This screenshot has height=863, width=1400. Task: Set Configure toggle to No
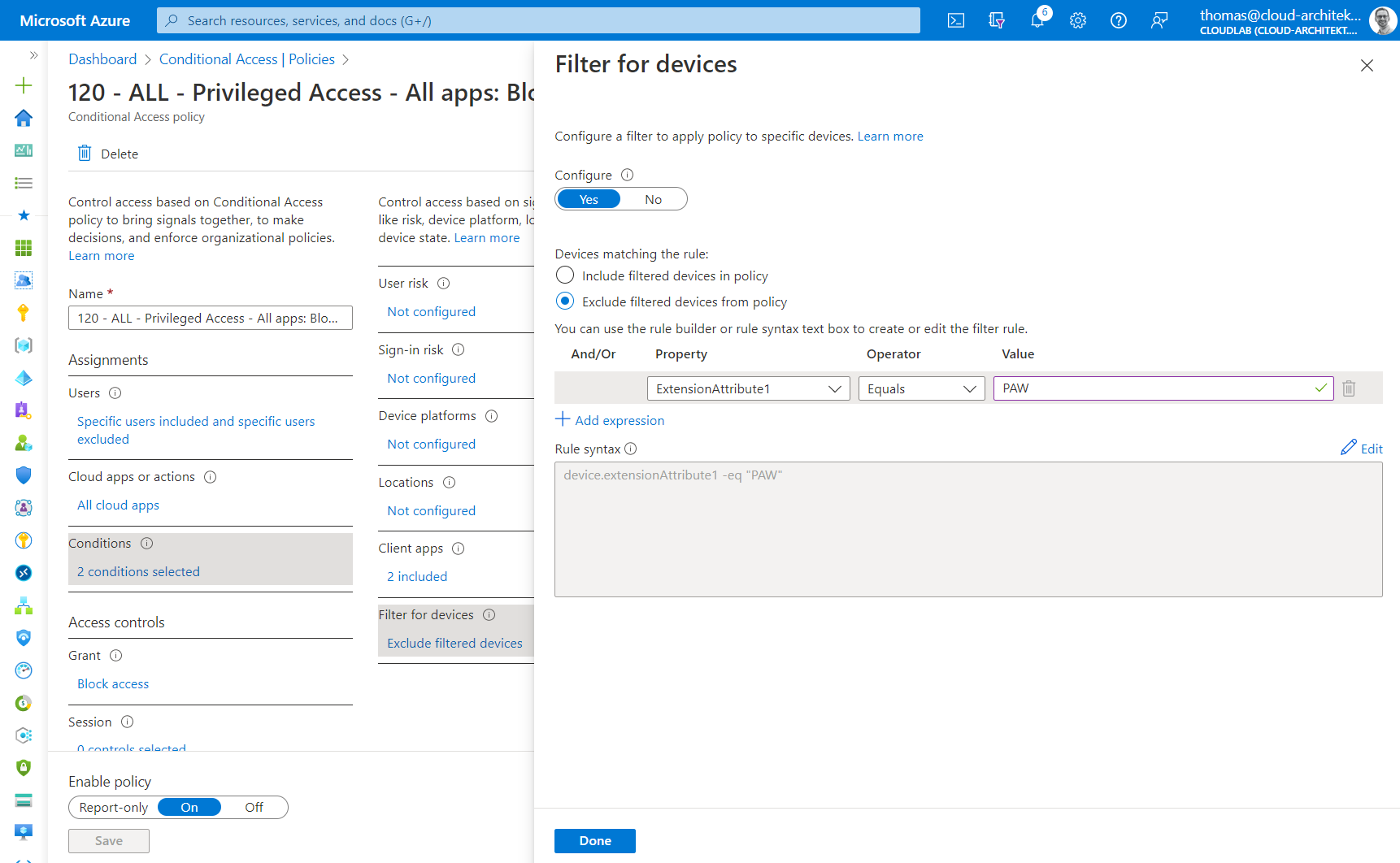(x=653, y=199)
